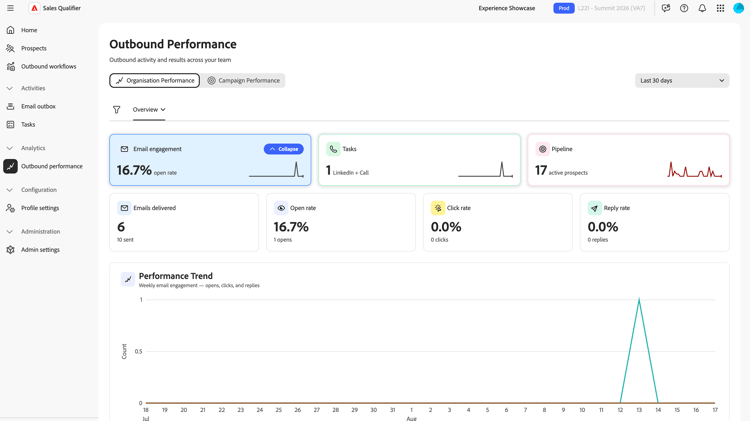Select the Pipeline summary card
The width and height of the screenshot is (750, 421).
click(x=629, y=160)
